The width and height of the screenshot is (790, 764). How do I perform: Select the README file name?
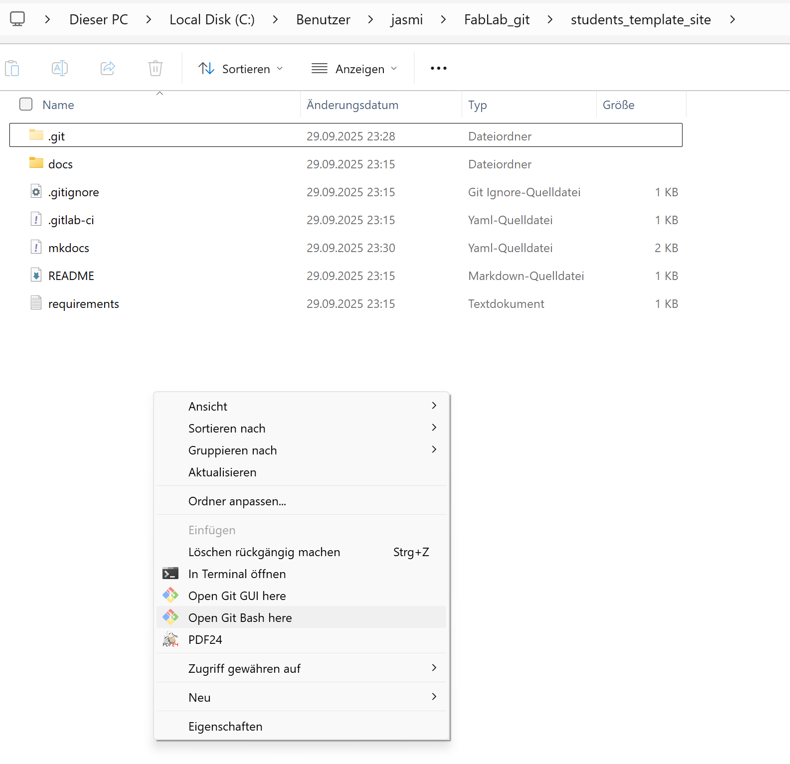(x=71, y=276)
